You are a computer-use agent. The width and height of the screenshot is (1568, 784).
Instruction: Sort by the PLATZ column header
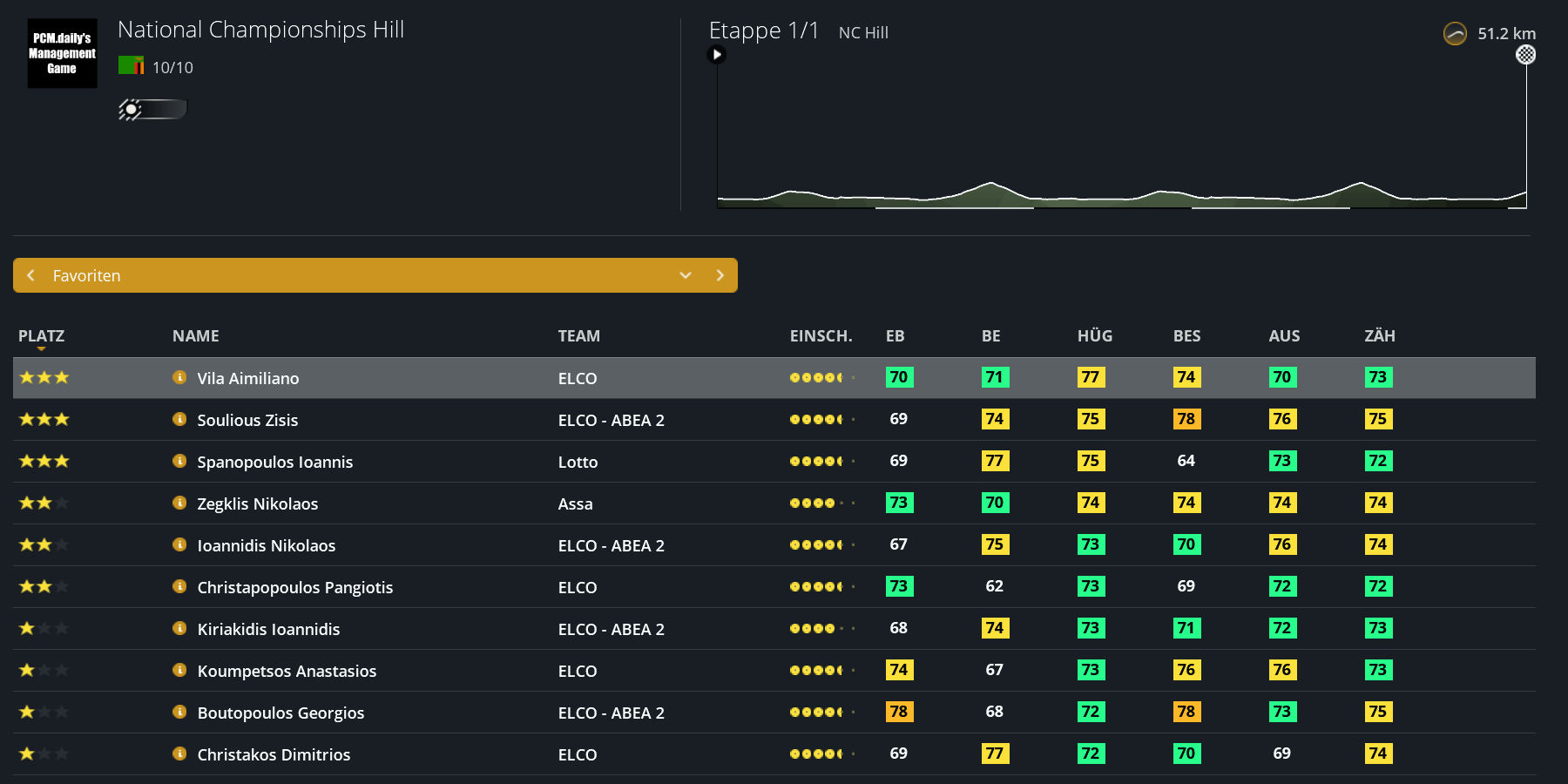pyautogui.click(x=41, y=336)
